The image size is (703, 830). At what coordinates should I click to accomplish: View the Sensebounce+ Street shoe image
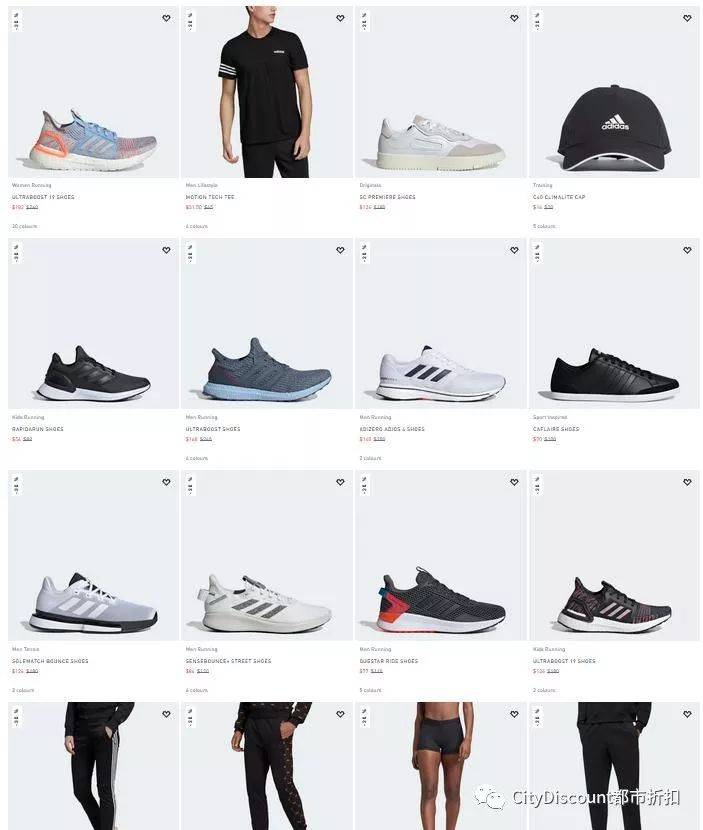(x=267, y=555)
